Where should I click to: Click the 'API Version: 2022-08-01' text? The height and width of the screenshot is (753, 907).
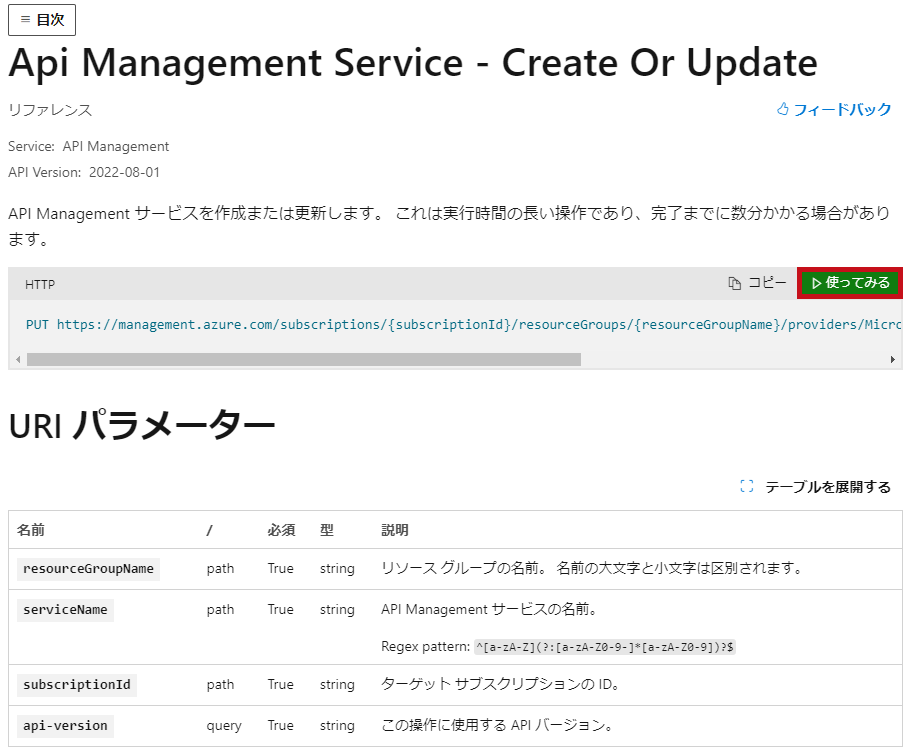pos(84,172)
